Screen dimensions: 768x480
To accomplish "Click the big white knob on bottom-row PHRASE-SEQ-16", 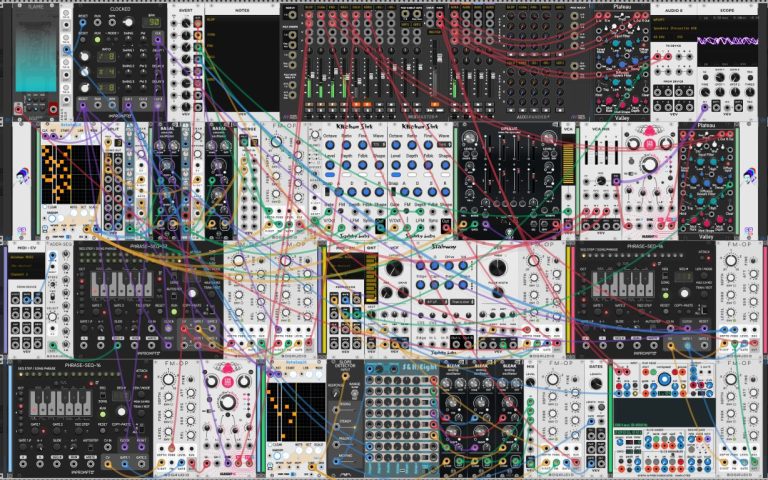I will point(121,411).
